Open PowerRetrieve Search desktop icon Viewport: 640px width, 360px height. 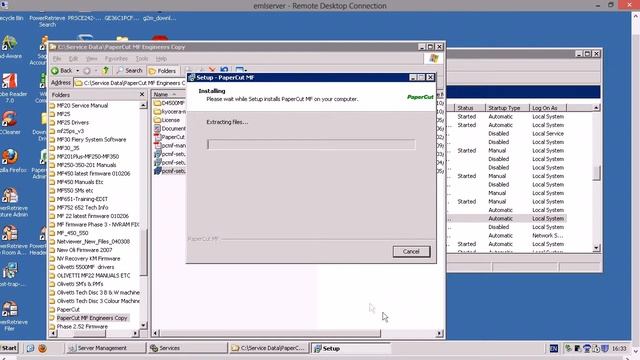tap(47, 21)
